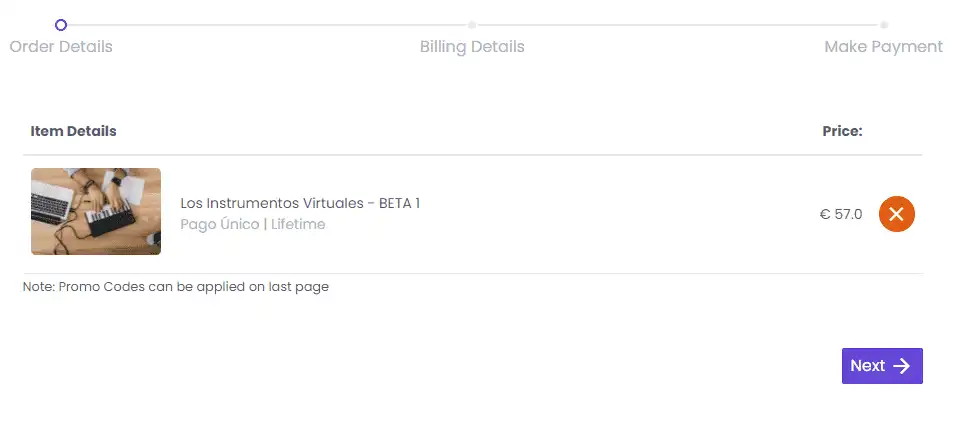Image resolution: width=954 pixels, height=422 pixels.
Task: Click the Promo Codes note text
Action: [x=176, y=287]
